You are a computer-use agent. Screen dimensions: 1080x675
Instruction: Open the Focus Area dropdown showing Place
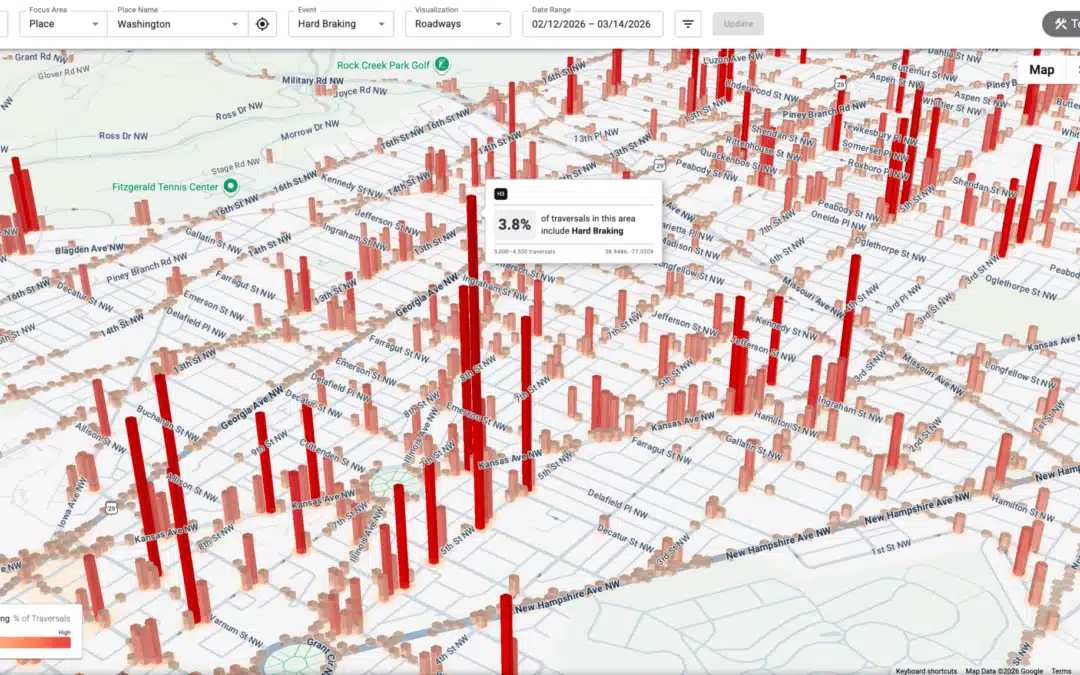click(x=63, y=24)
